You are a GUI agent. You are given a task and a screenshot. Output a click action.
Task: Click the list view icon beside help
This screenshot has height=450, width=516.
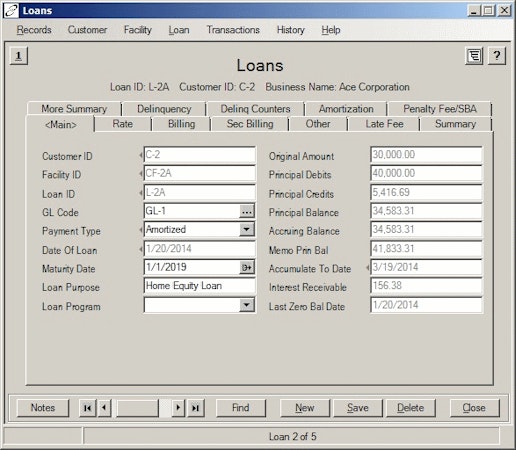pyautogui.click(x=474, y=56)
